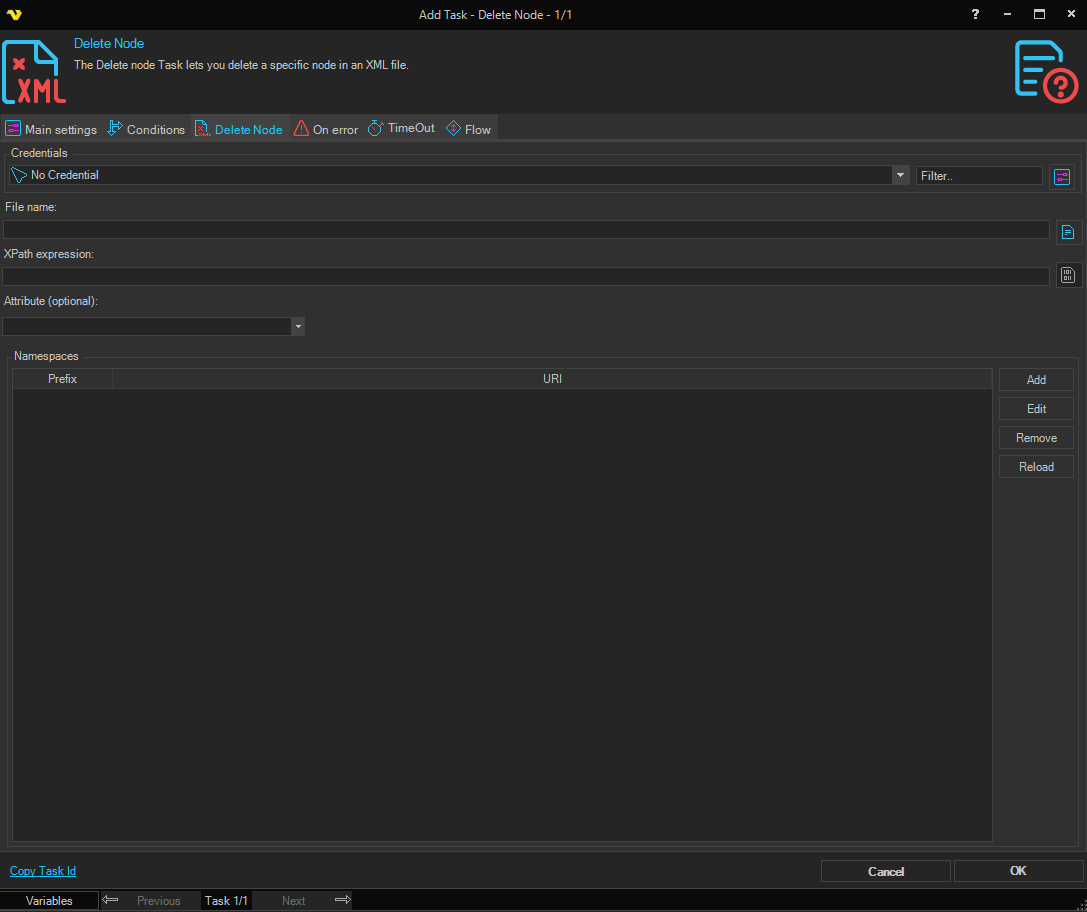Click the Prefix column header
The image size is (1087, 912).
coord(62,379)
